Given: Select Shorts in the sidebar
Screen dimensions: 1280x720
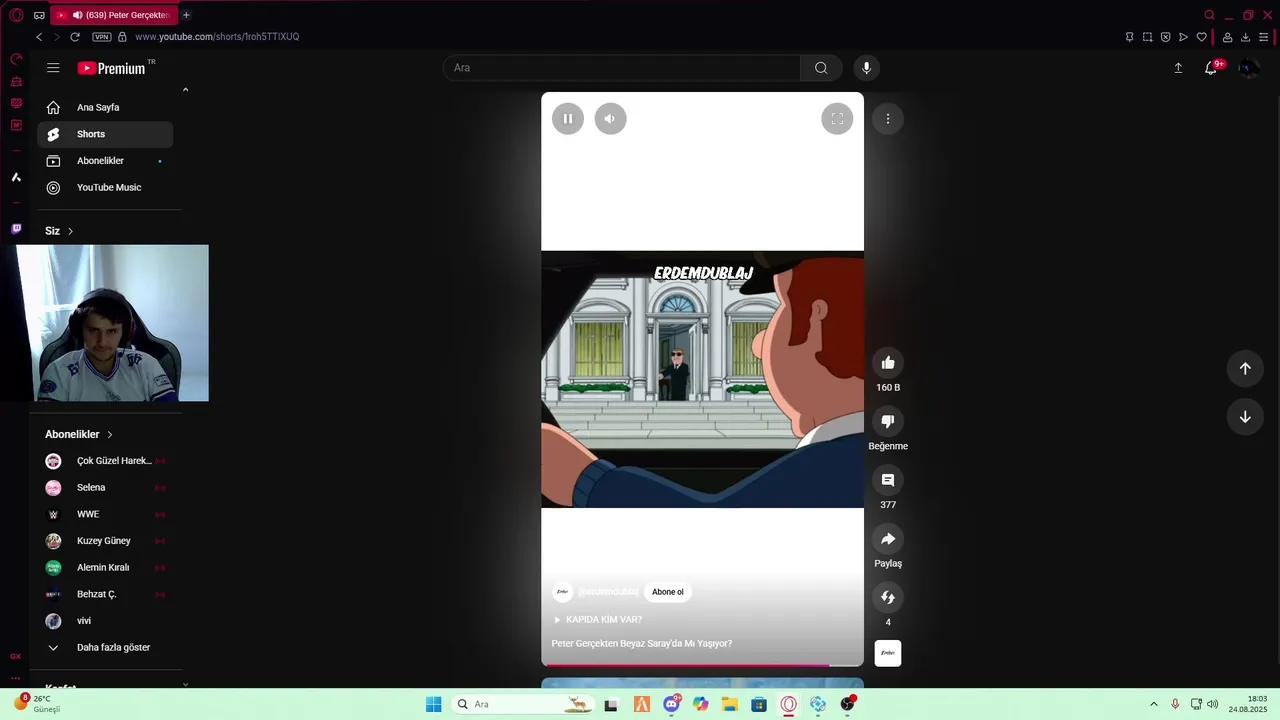Looking at the screenshot, I should click(105, 134).
